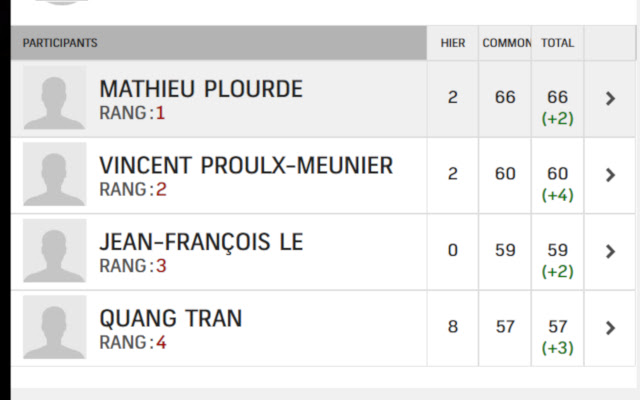
Task: Click Quang Tran's profile avatar
Action: [x=54, y=328]
